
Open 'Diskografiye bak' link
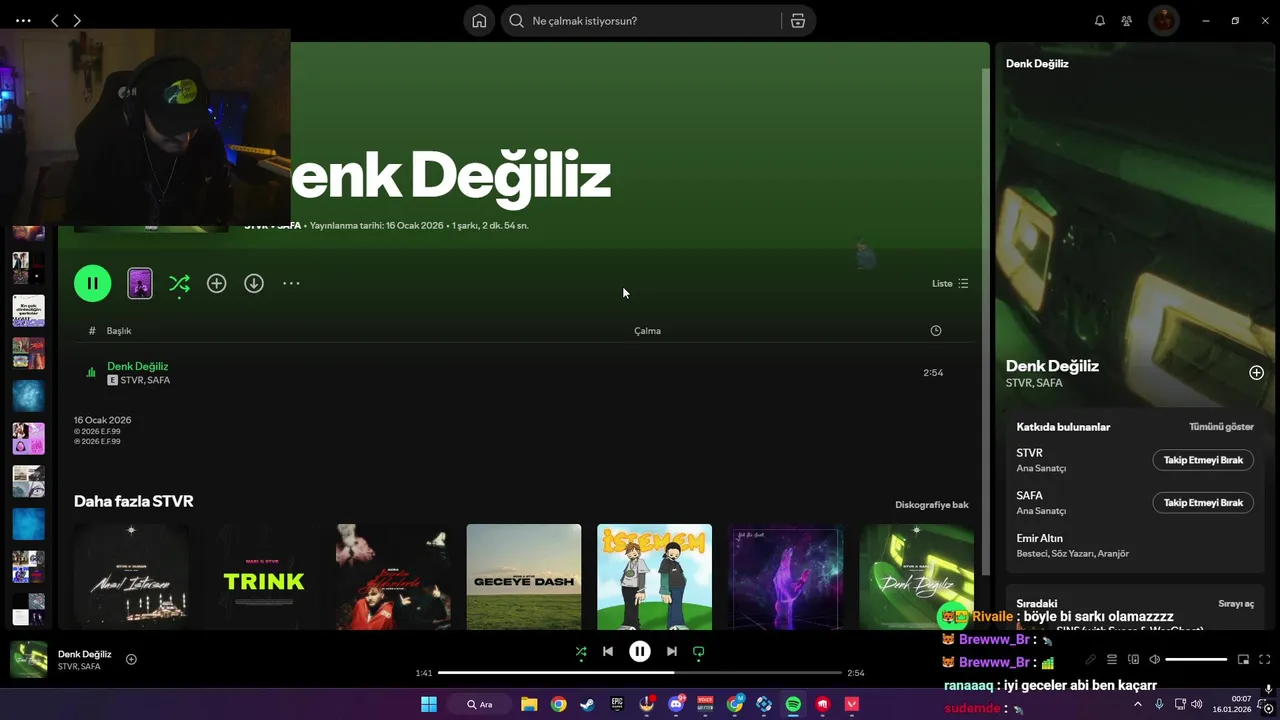click(932, 505)
